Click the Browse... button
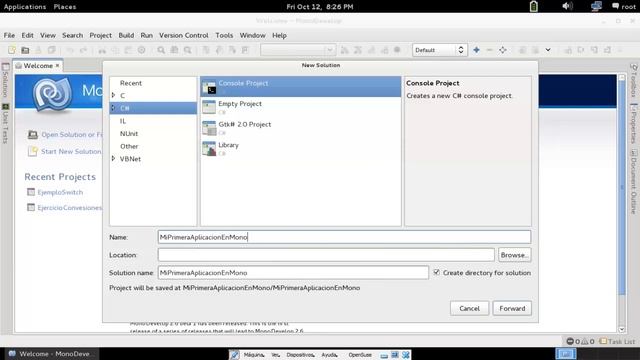 pyautogui.click(x=514, y=255)
